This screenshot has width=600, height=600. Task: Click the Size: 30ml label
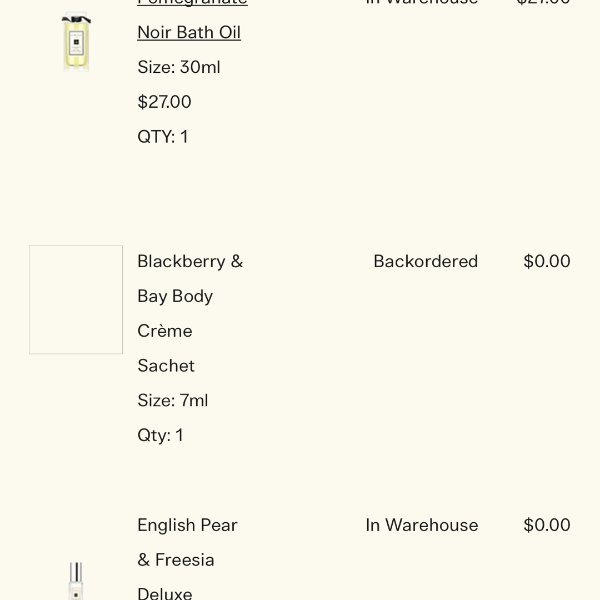[179, 67]
